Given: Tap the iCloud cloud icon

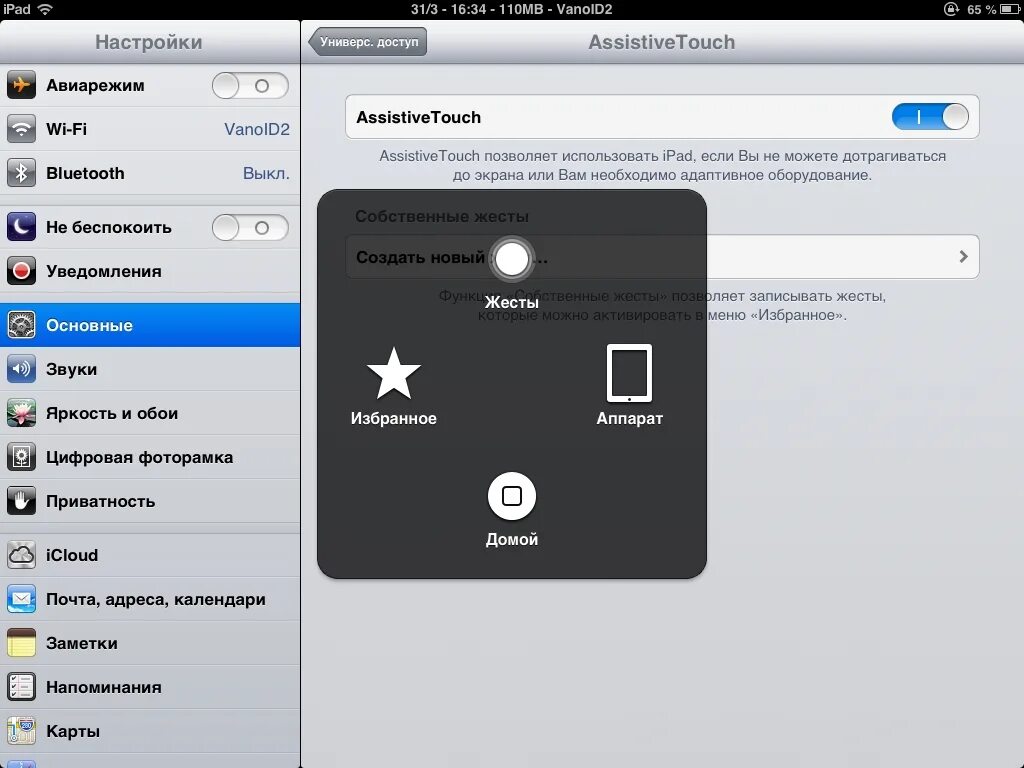Looking at the screenshot, I should pyautogui.click(x=21, y=555).
